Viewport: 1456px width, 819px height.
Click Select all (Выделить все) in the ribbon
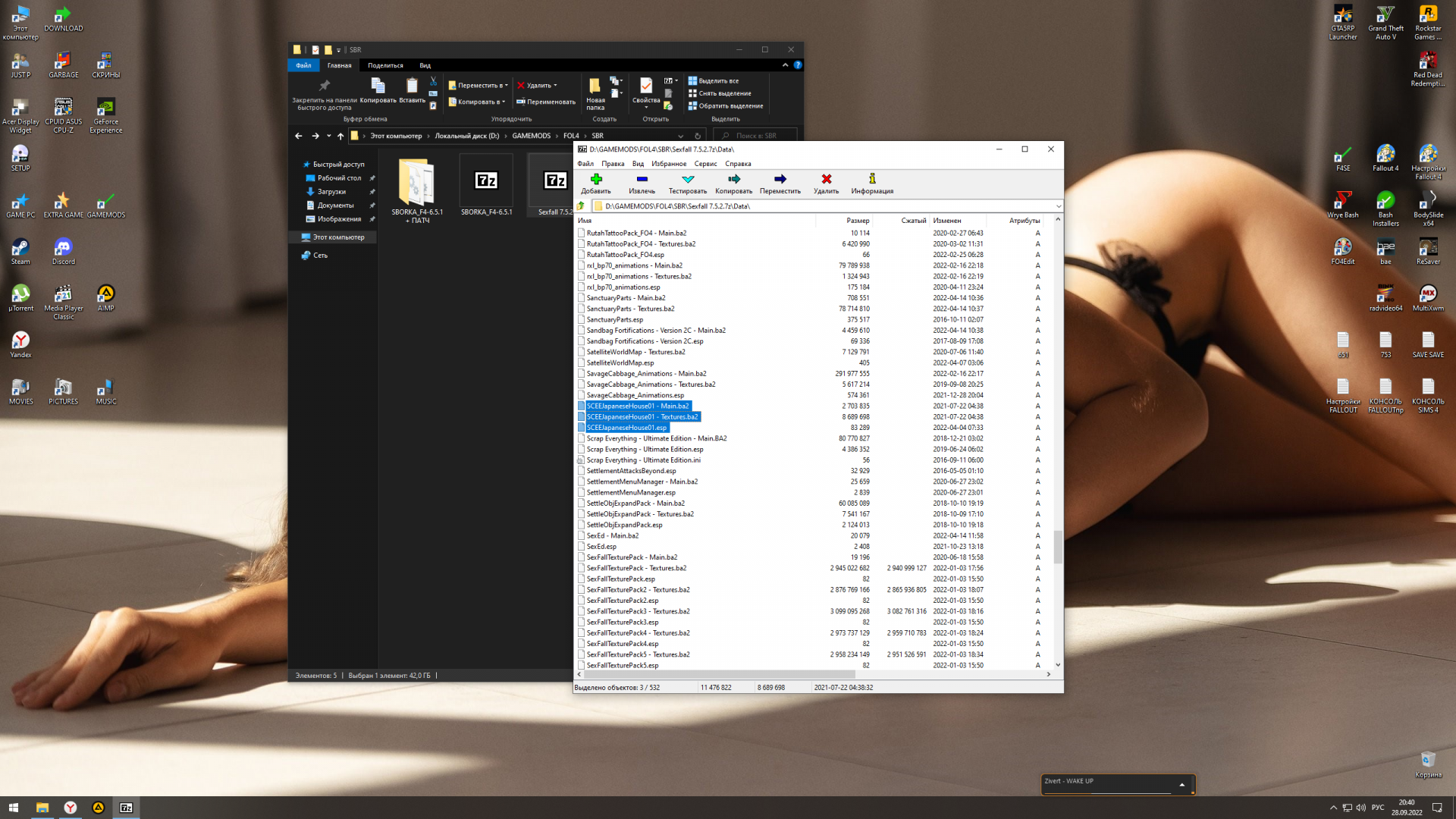click(718, 81)
